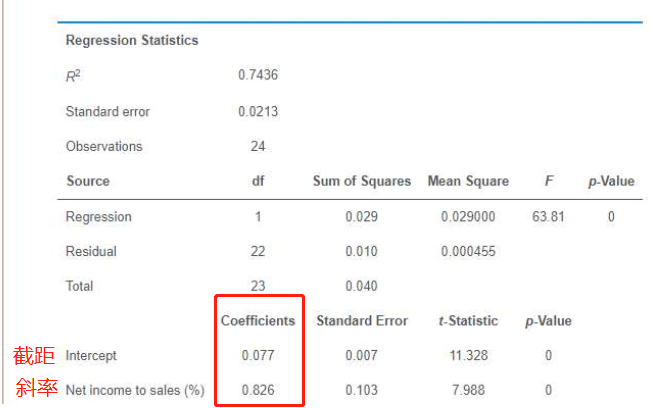
Task: Select the R² value 0.7436
Action: (258, 75)
